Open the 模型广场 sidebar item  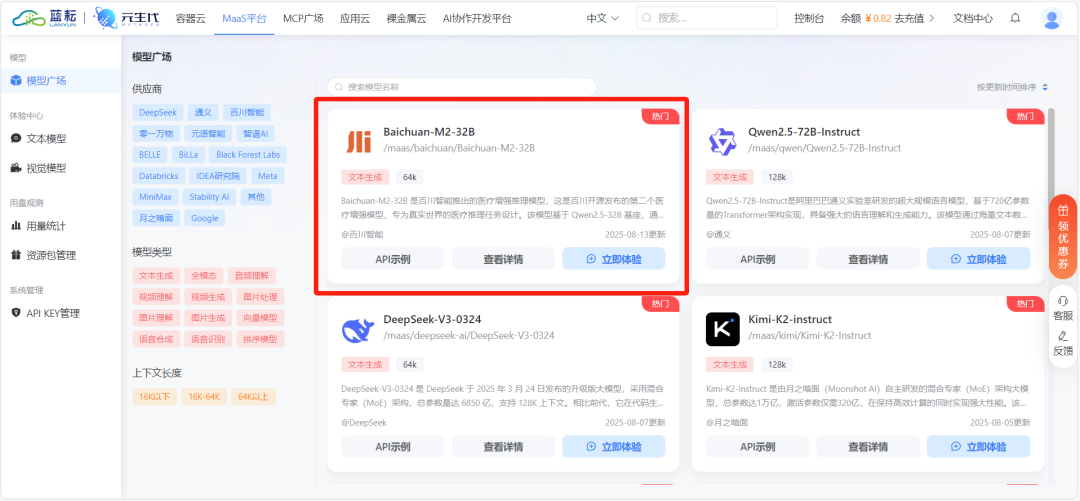click(61, 81)
